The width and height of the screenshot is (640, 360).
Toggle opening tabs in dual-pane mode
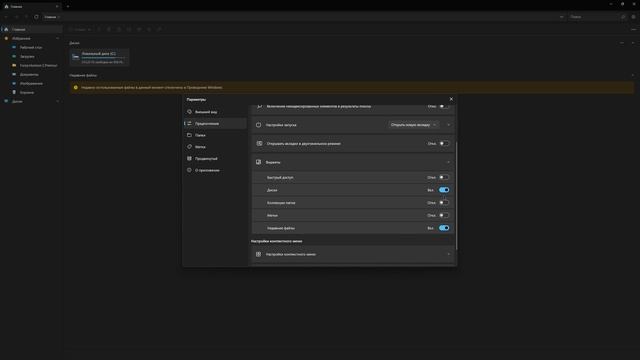point(444,144)
